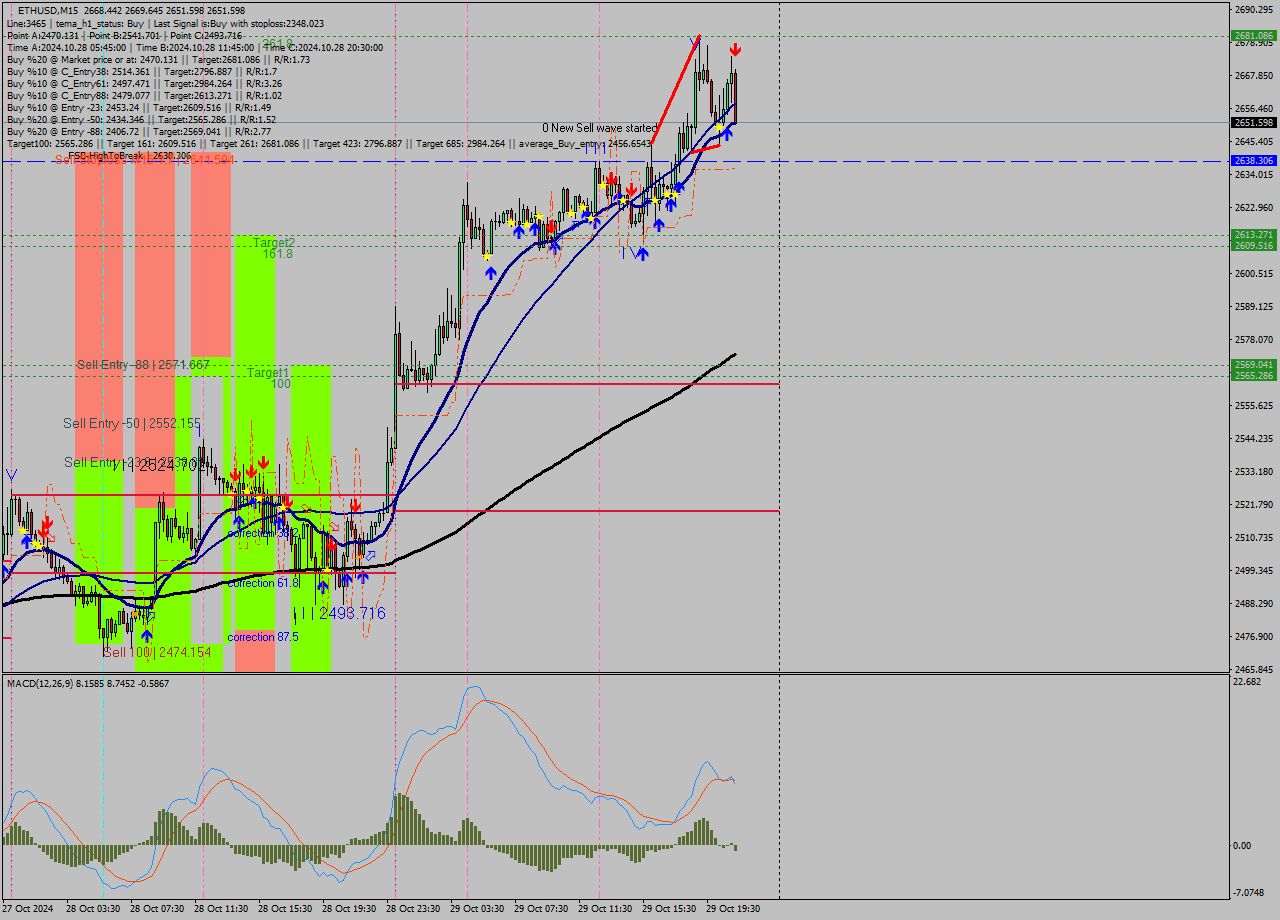
Task: Click the 'Buy %20 @ Entry -50: 2434.346' line
Action: pyautogui.click(x=141, y=119)
